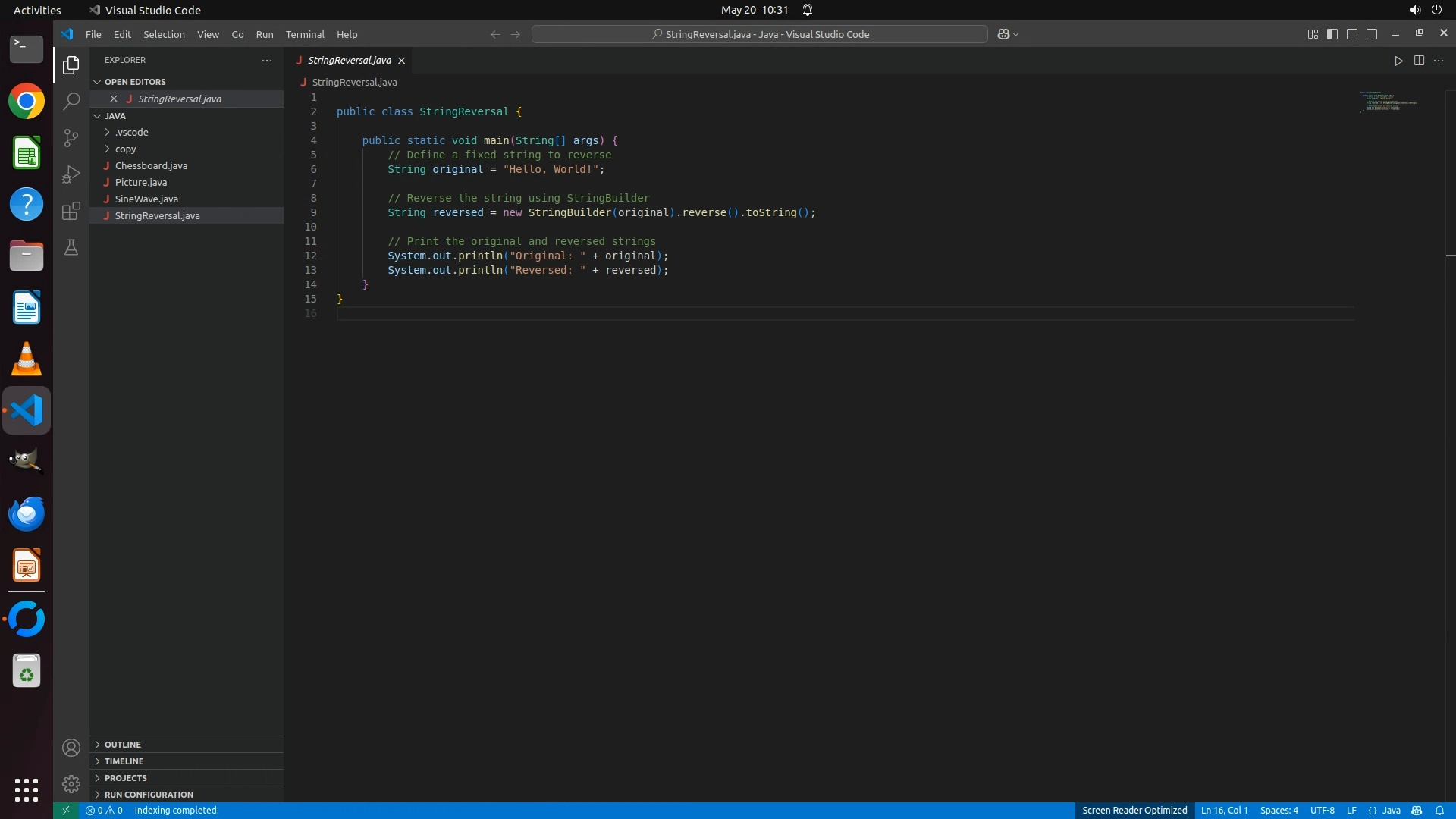Image resolution: width=1456 pixels, height=819 pixels.
Task: Open the Terminal menu
Action: [305, 34]
